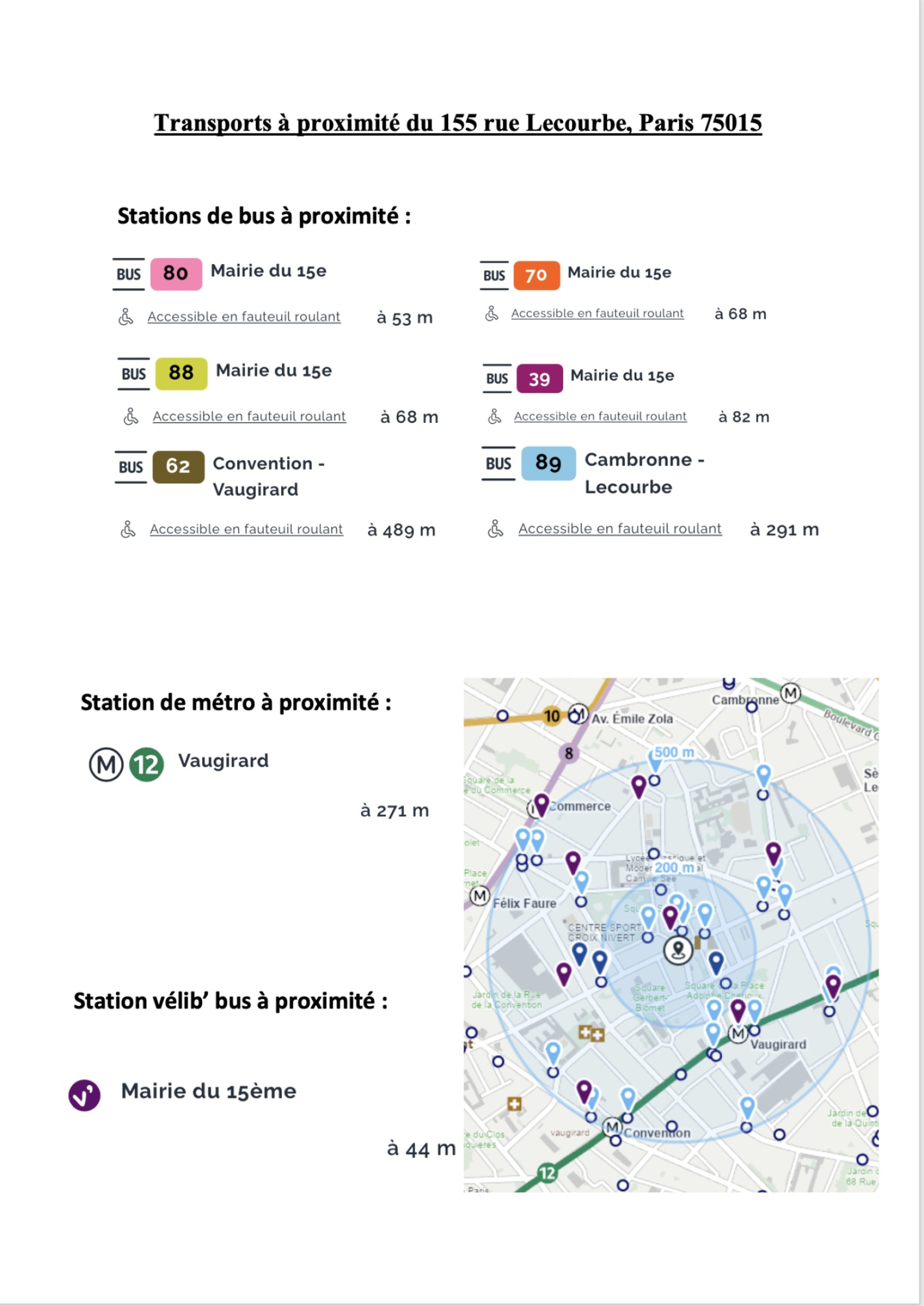This screenshot has width=924, height=1306.
Task: Click the Félix Faure metro marker
Action: pos(479,896)
